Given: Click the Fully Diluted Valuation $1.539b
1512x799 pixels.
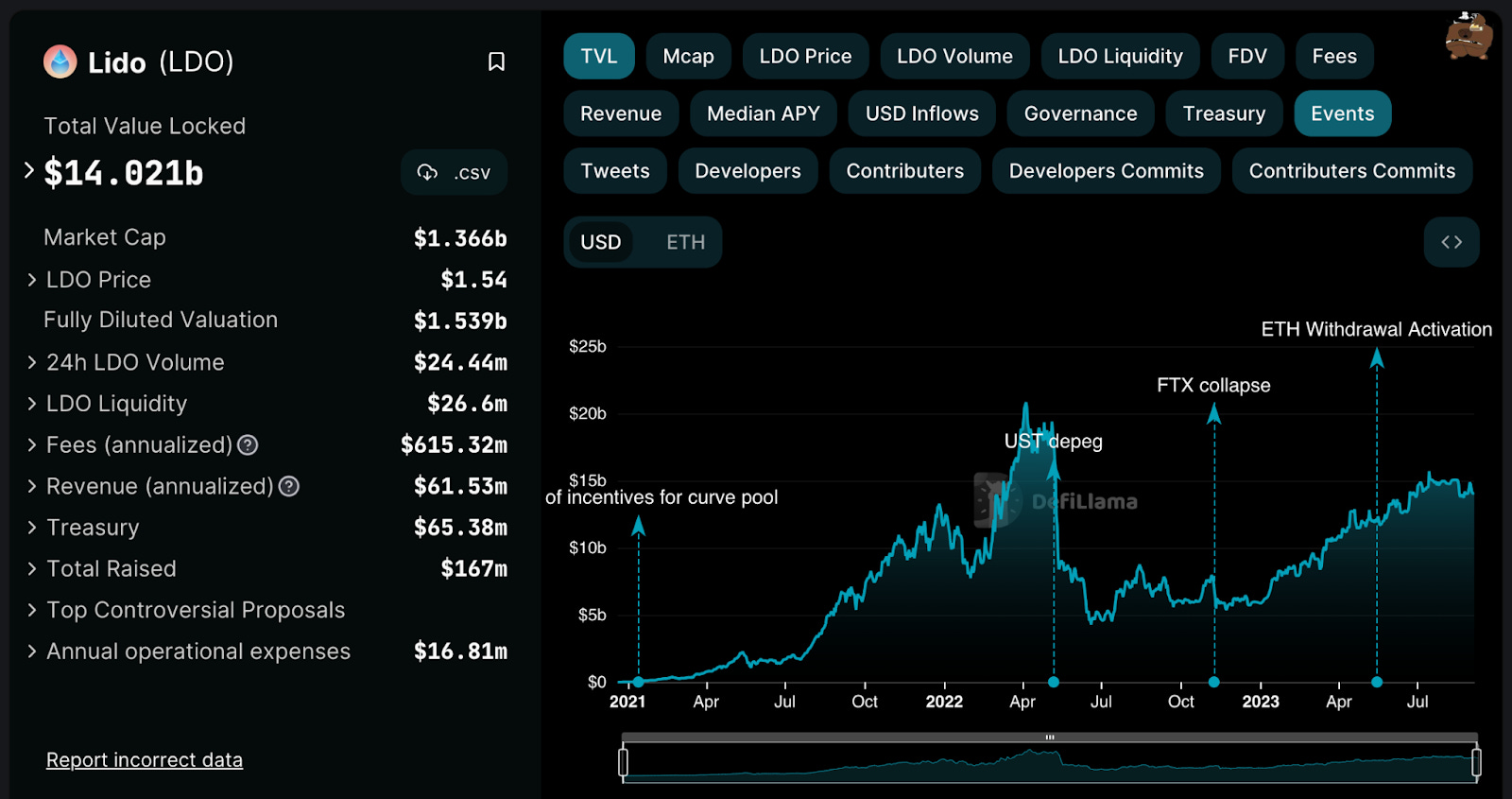Looking at the screenshot, I should (x=460, y=321).
